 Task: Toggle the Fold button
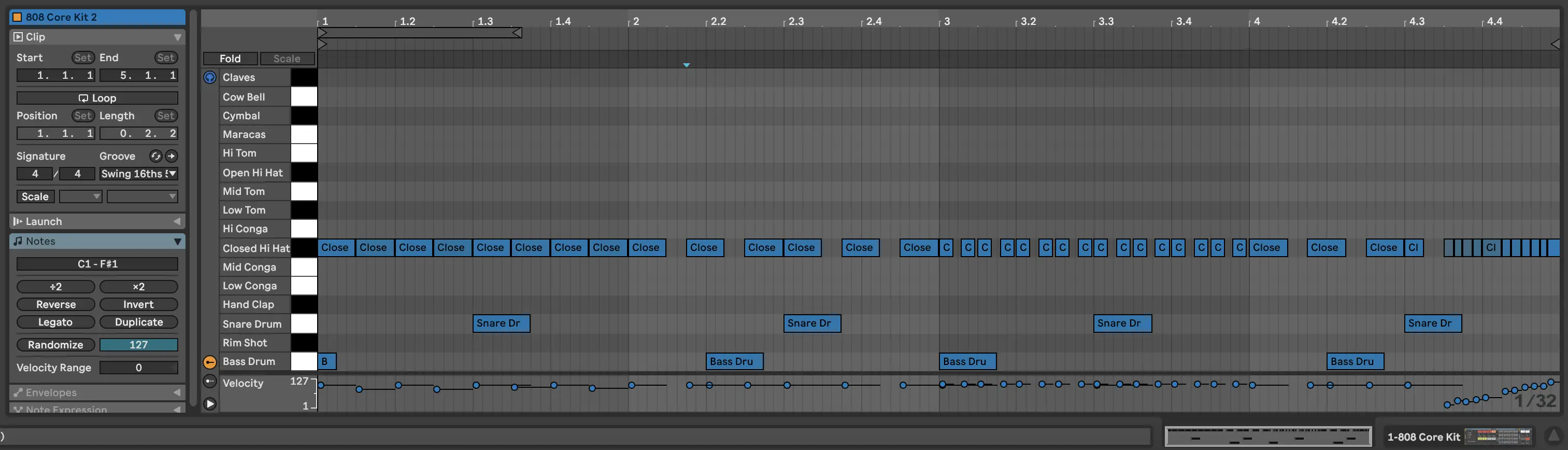coord(230,59)
